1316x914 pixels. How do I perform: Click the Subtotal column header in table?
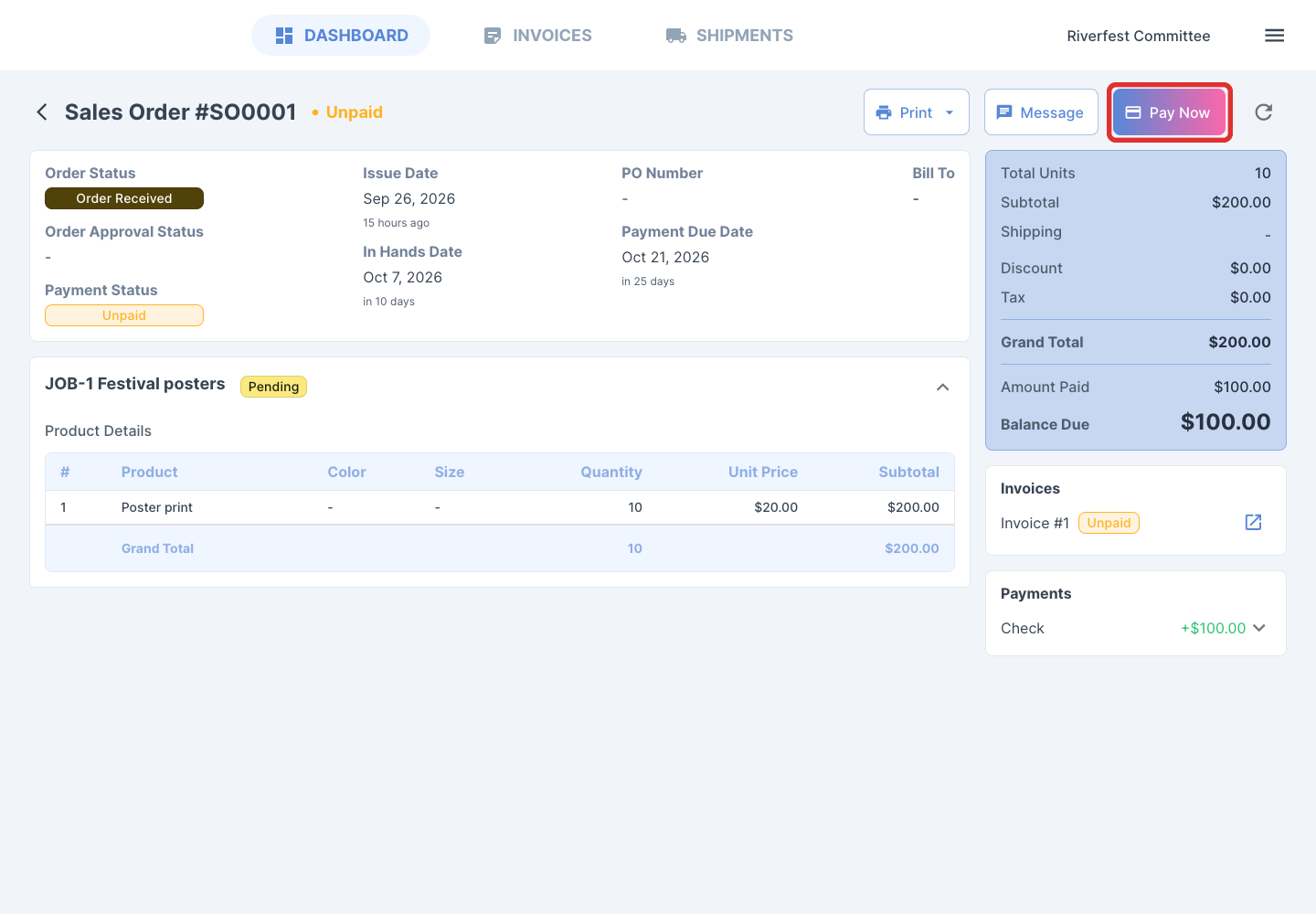point(908,472)
